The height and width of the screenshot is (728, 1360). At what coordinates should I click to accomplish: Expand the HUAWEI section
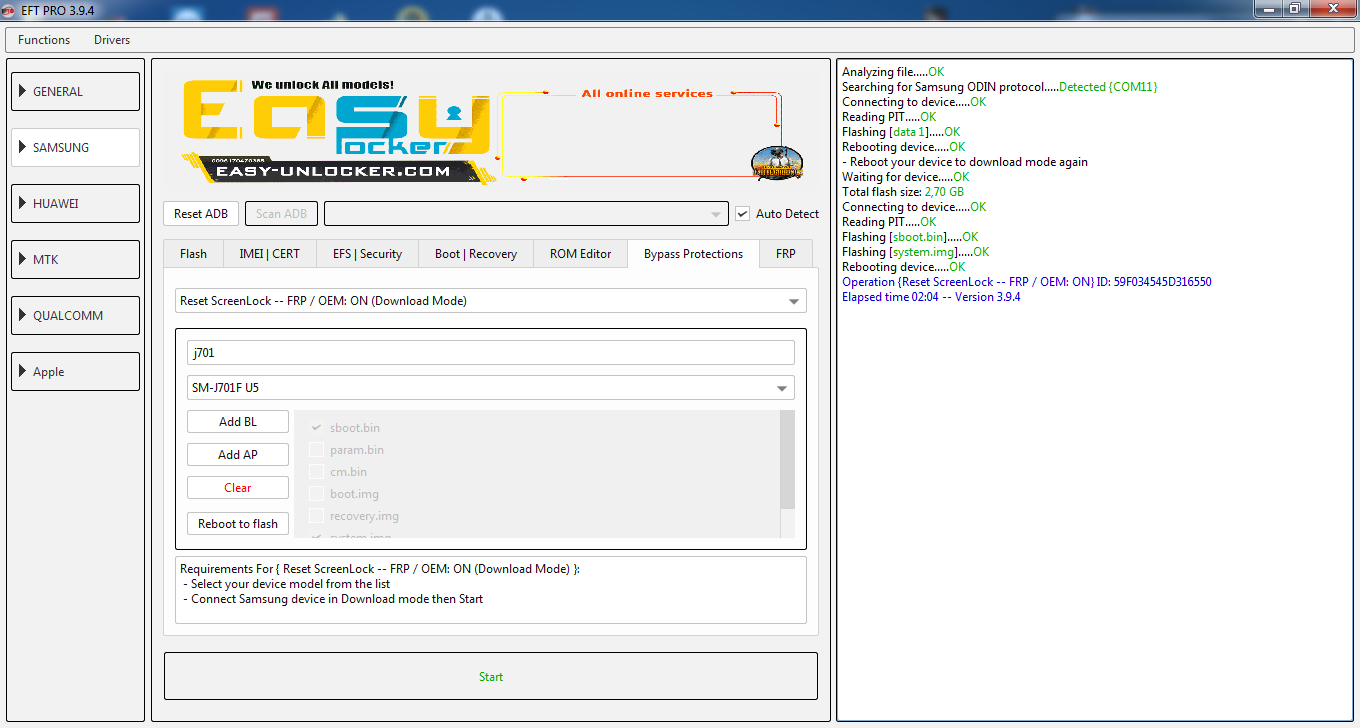pos(75,203)
